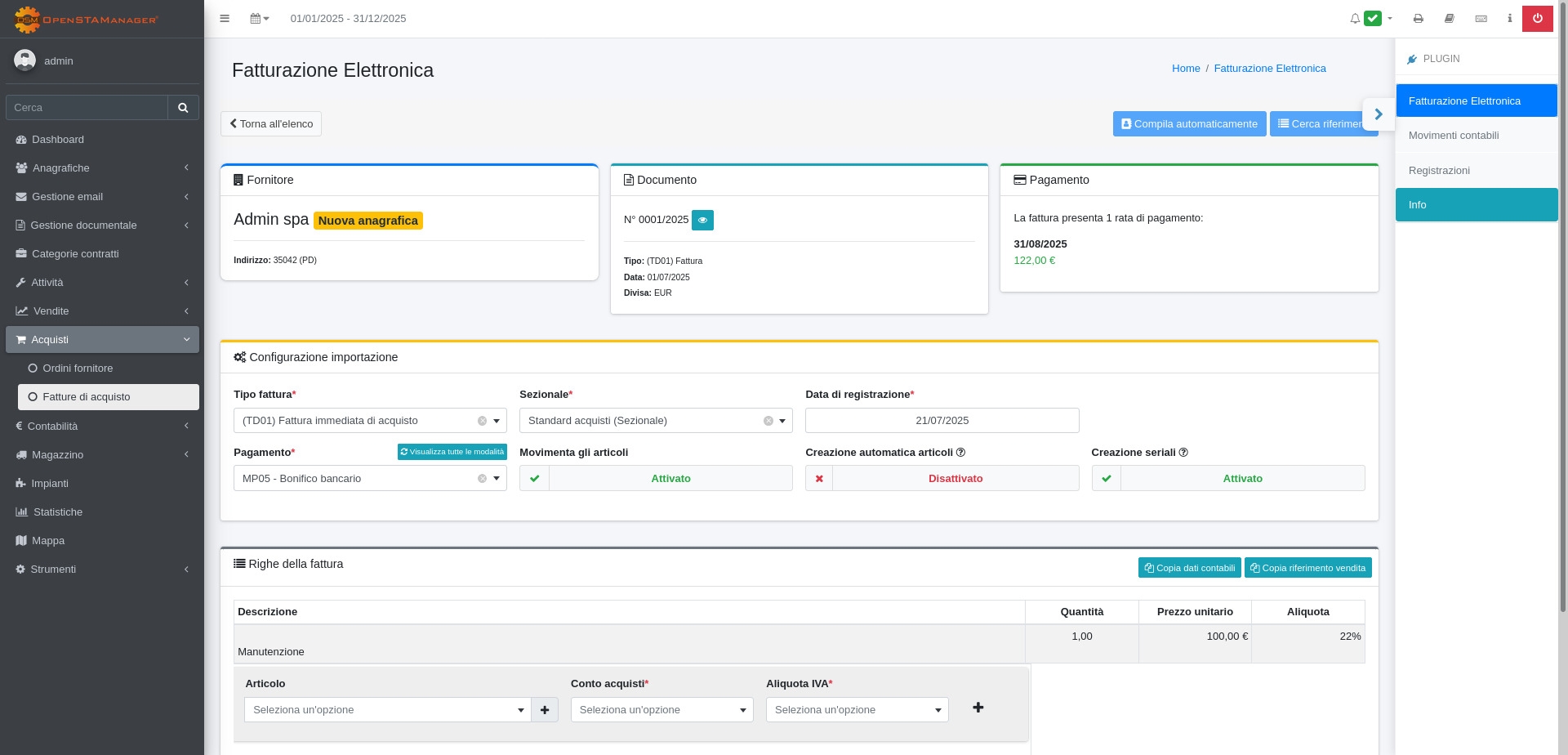Screen dimensions: 1568x755
Task: Click the Data di registrazione date field
Action: point(942,421)
